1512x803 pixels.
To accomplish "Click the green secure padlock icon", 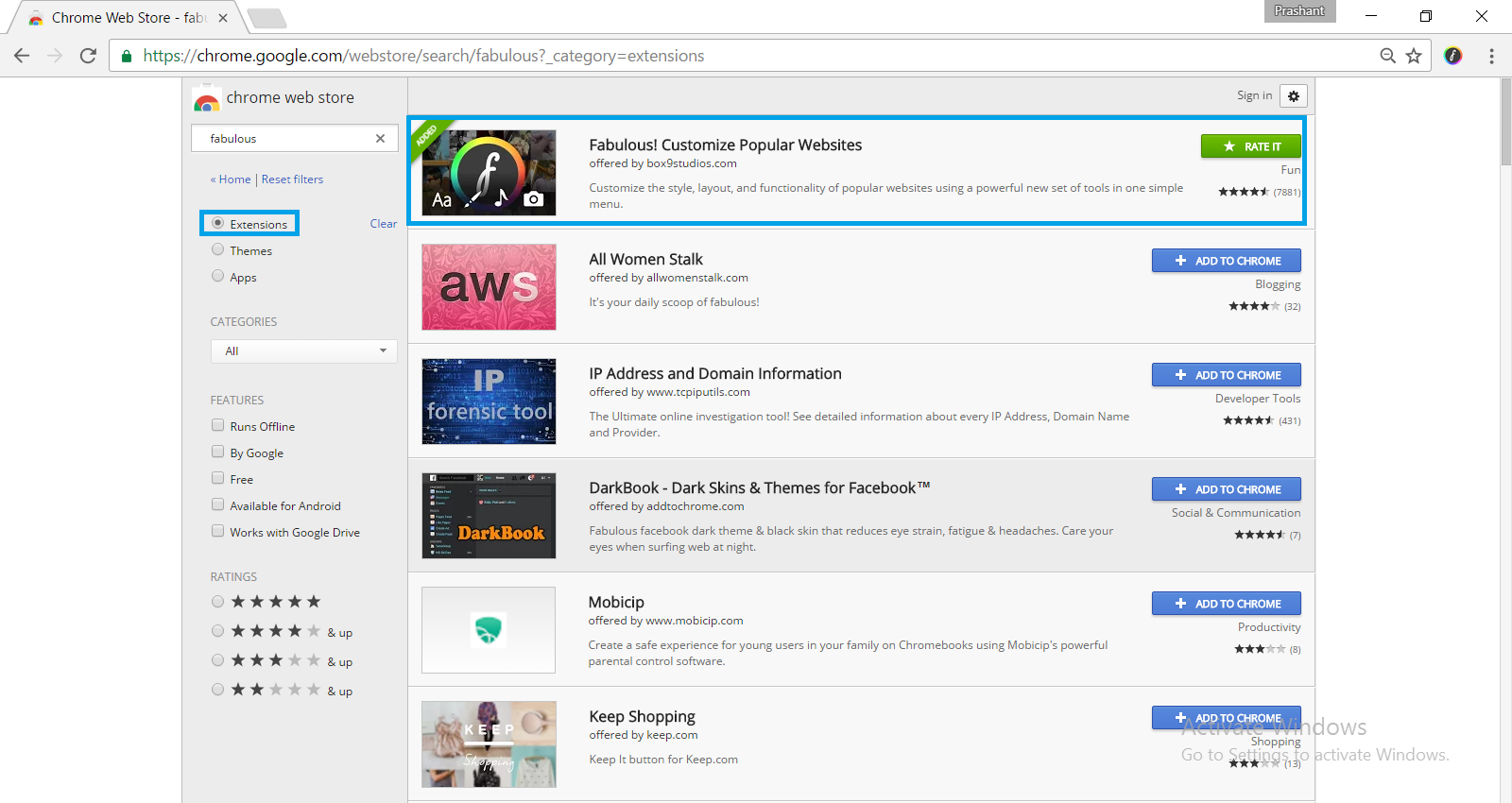I will pos(127,56).
